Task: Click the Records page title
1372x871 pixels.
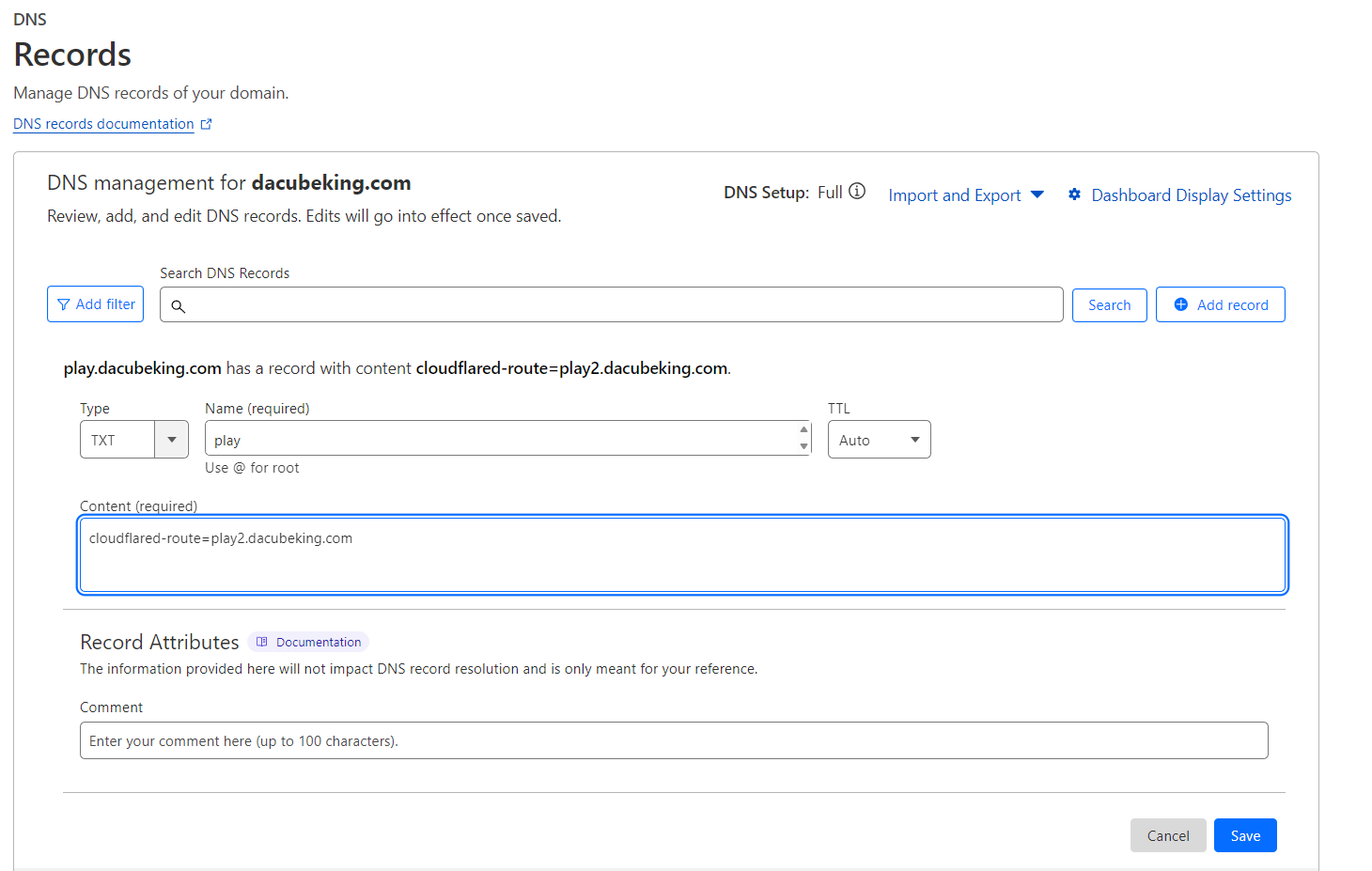Action: (72, 54)
